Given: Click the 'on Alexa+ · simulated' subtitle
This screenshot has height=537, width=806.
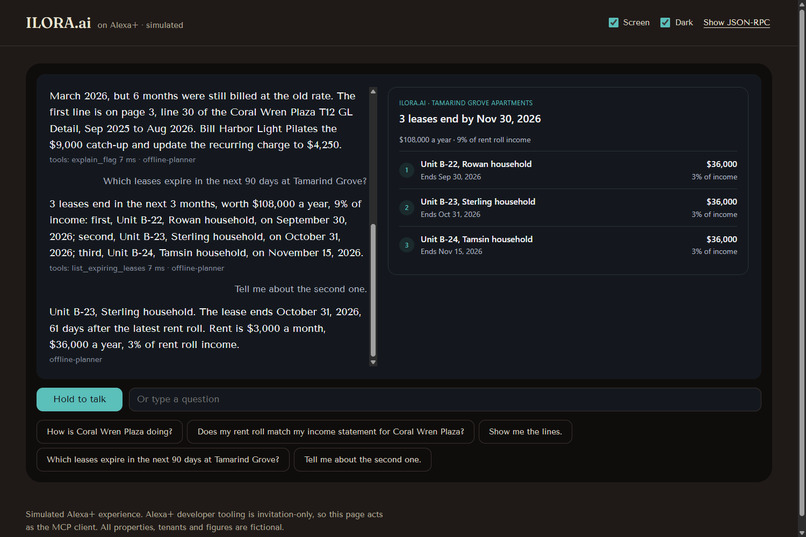Looking at the screenshot, I should 140,25.
